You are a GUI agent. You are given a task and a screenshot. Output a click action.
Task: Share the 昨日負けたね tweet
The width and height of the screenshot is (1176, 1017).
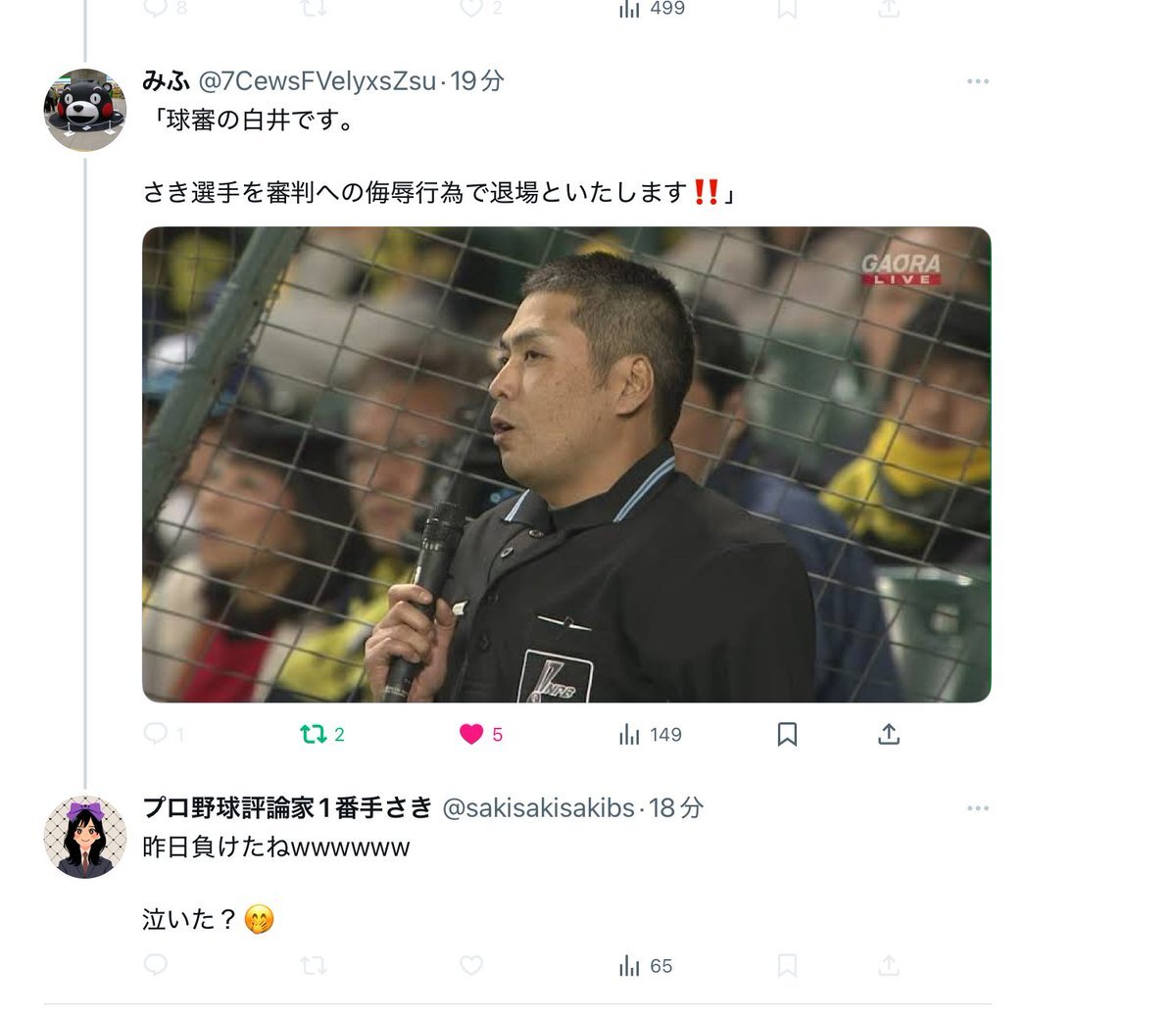889,966
